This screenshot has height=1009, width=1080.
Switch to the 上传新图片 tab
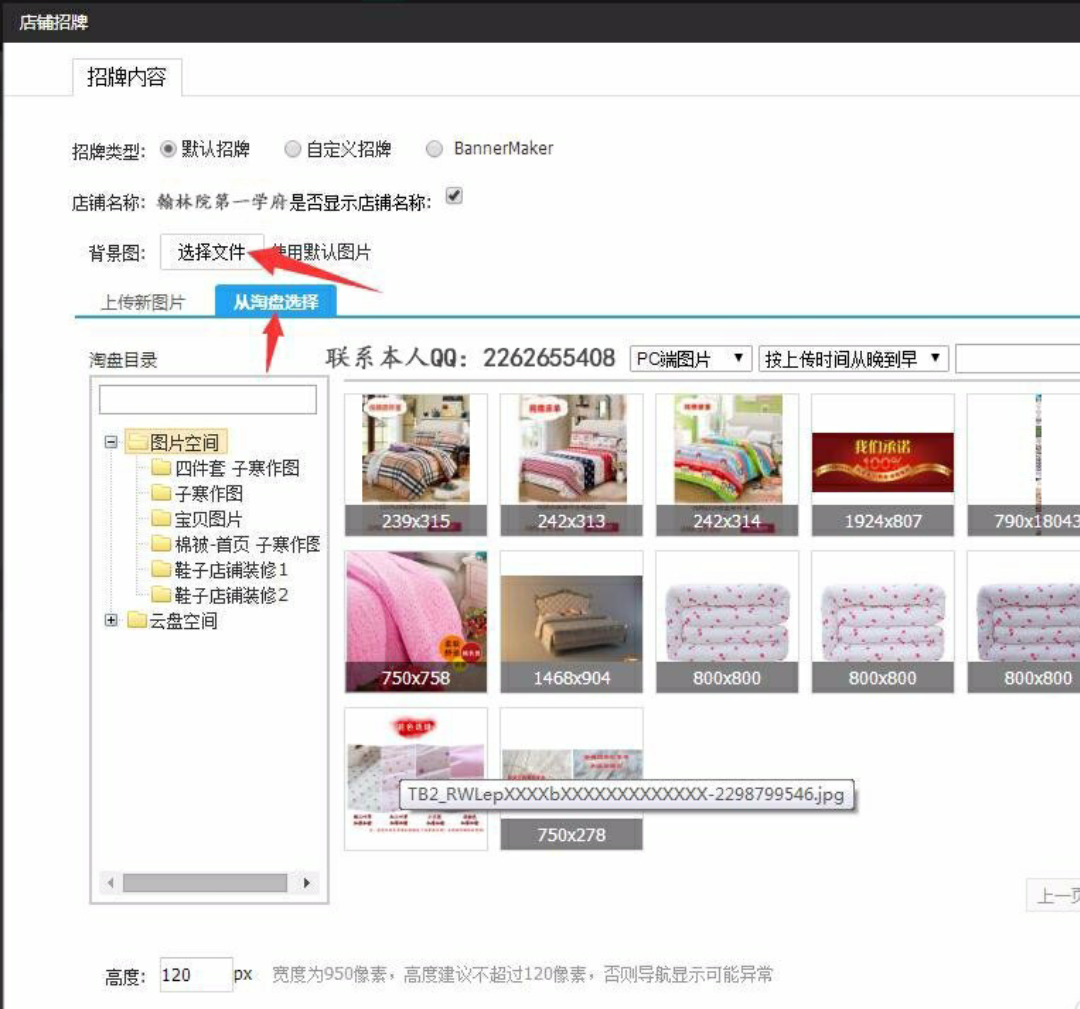coord(143,302)
